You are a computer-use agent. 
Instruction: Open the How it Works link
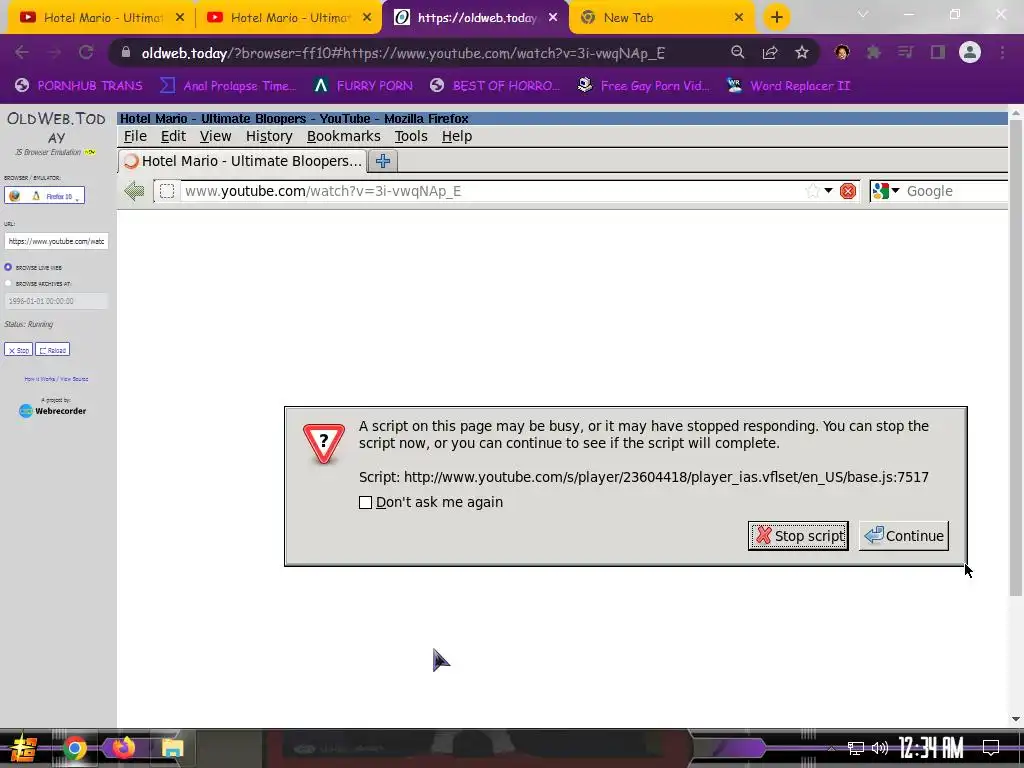tap(39, 379)
